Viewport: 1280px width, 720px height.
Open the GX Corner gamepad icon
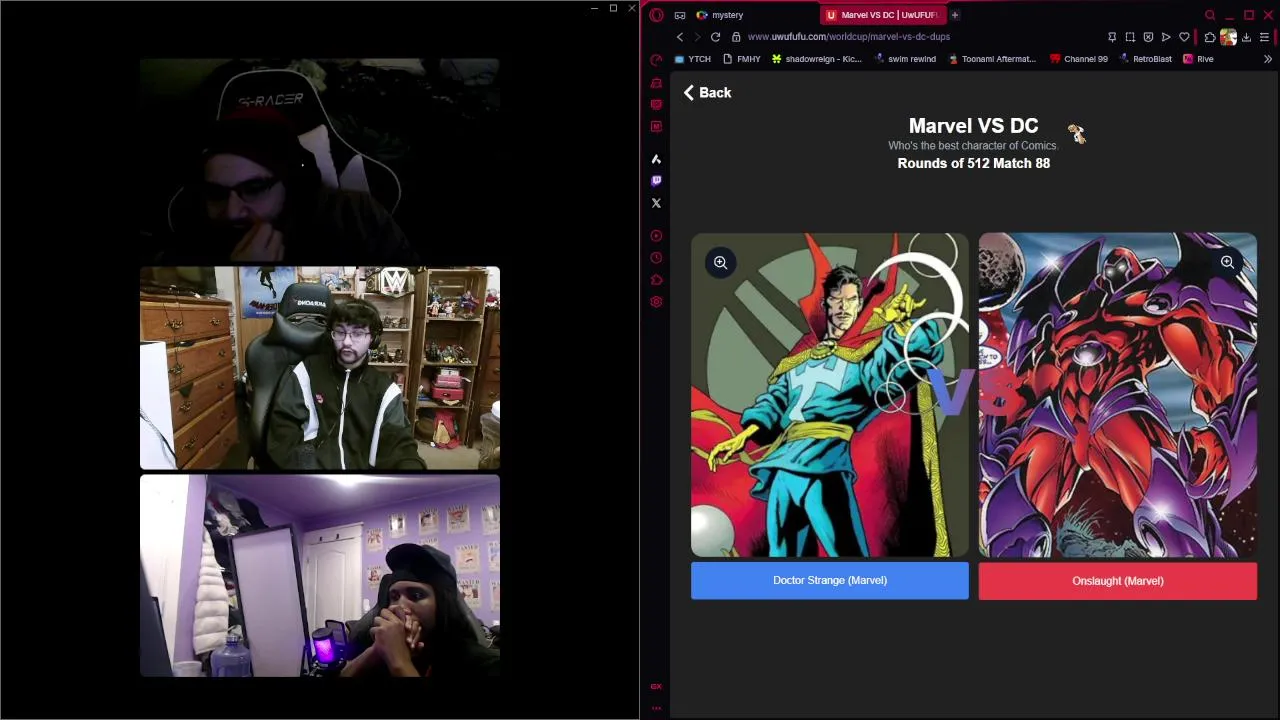(x=680, y=15)
